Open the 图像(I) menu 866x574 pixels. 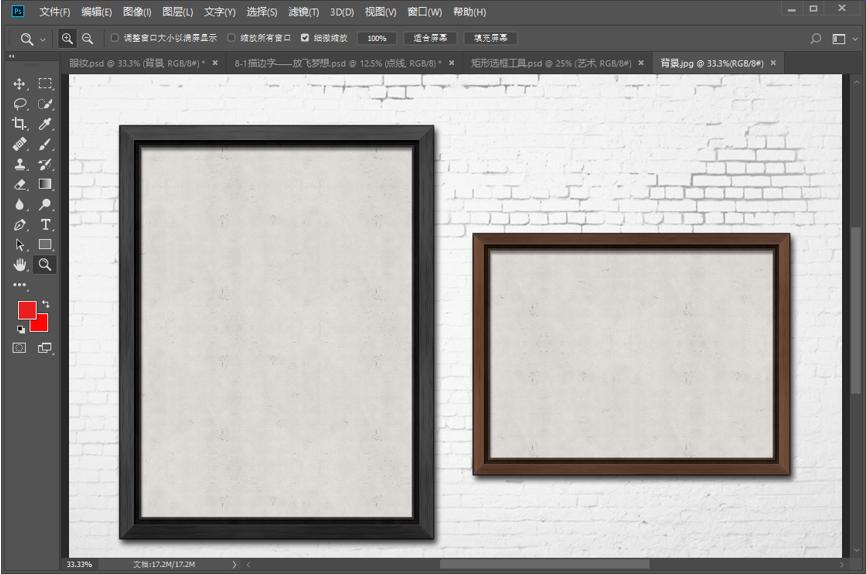(x=137, y=12)
